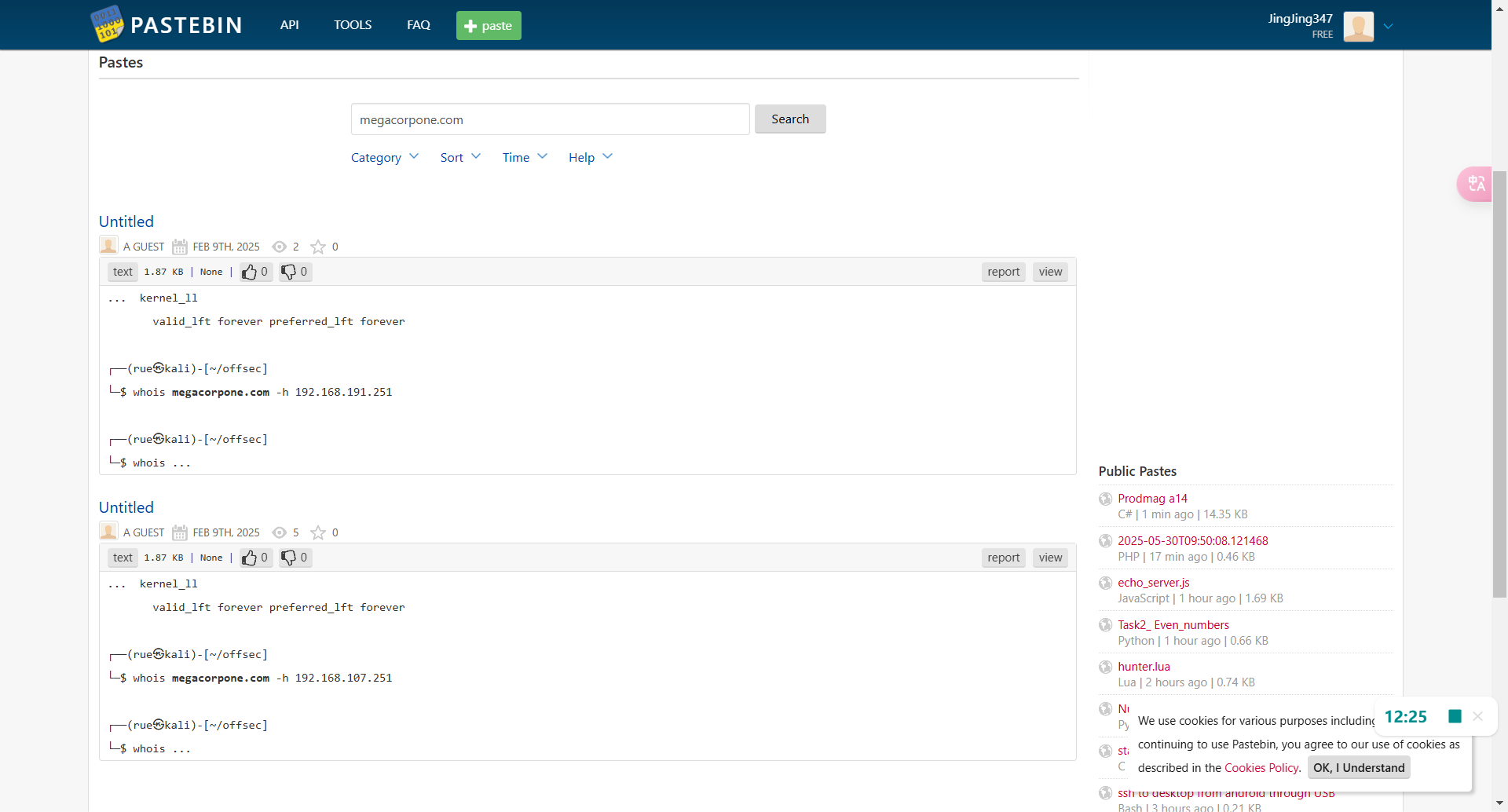Viewport: 1508px width, 812px height.
Task: Expand the user account menu chevron
Action: click(1388, 26)
